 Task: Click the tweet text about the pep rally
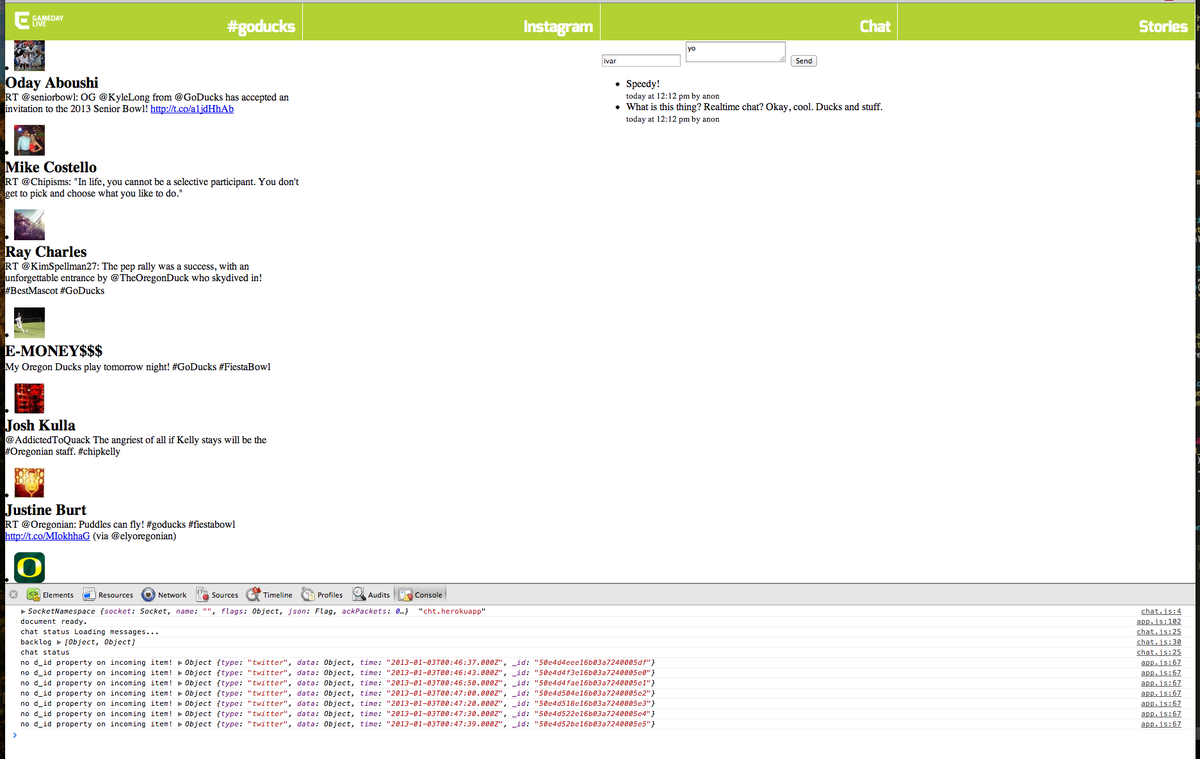[134, 278]
